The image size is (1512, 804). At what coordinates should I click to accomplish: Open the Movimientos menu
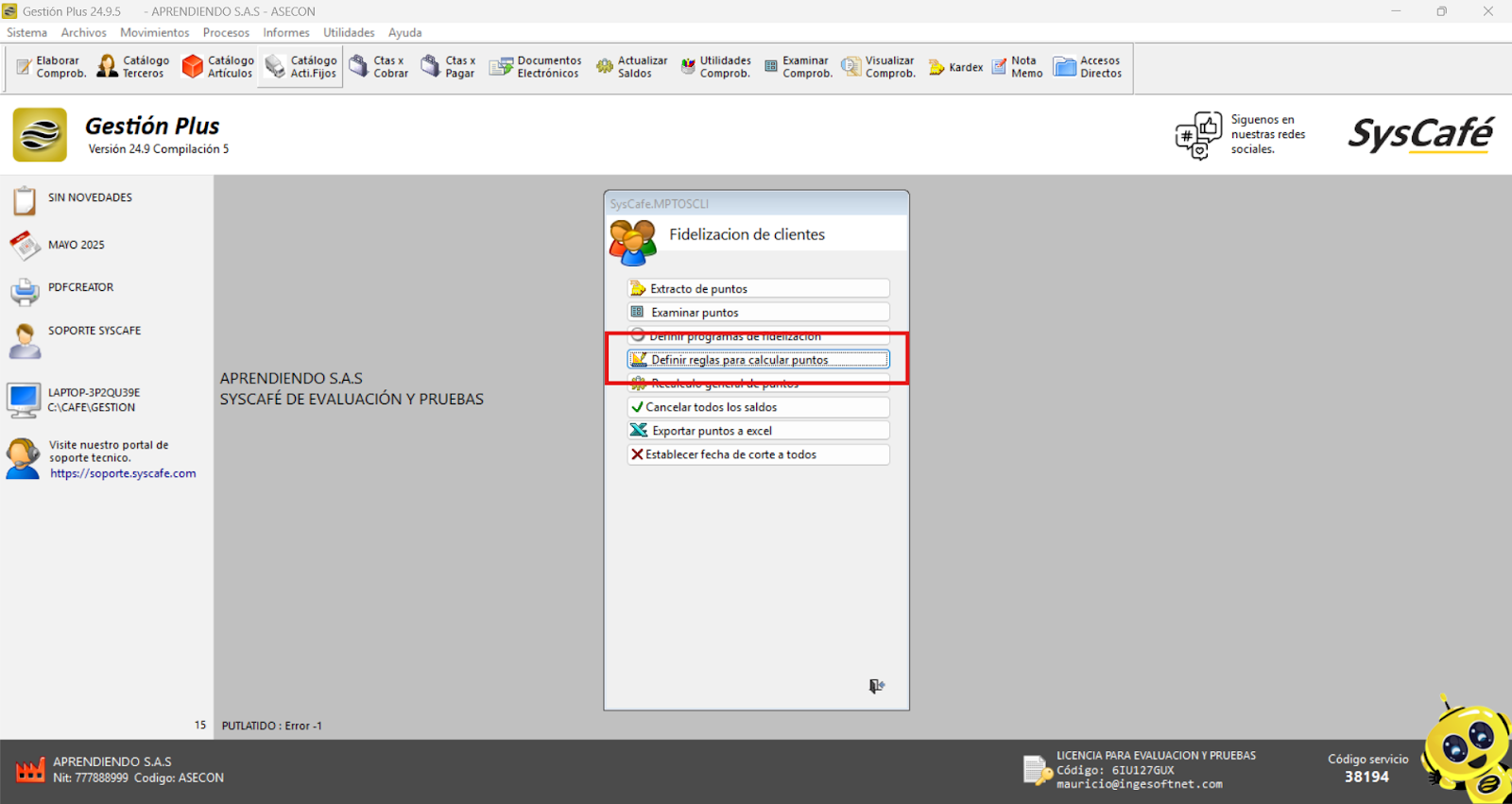point(154,32)
